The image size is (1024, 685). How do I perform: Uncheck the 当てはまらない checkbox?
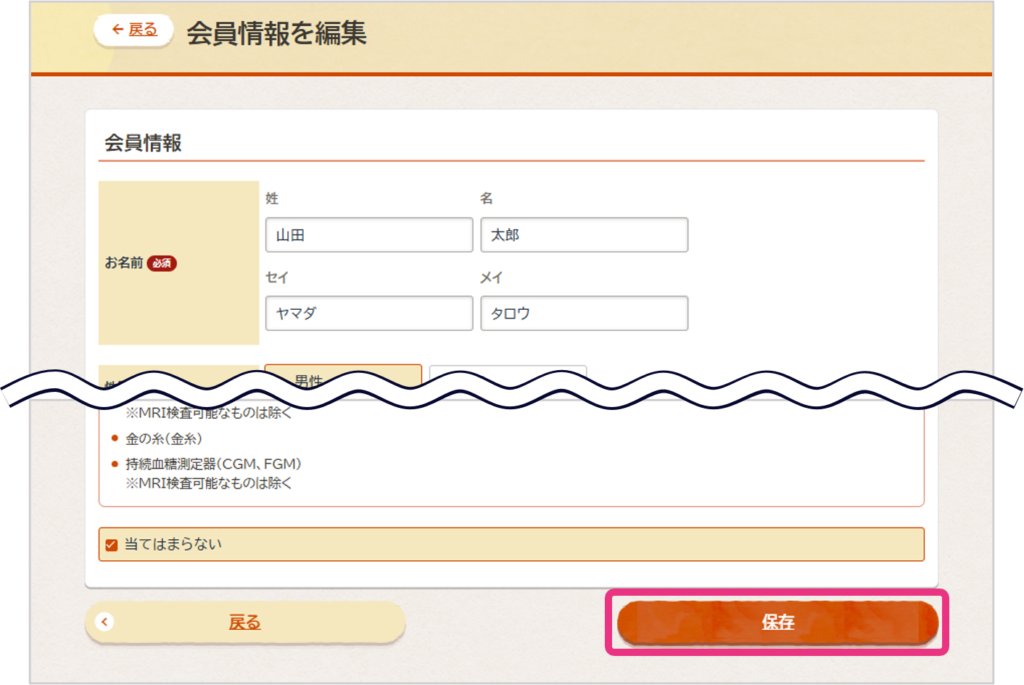pyautogui.click(x=111, y=545)
